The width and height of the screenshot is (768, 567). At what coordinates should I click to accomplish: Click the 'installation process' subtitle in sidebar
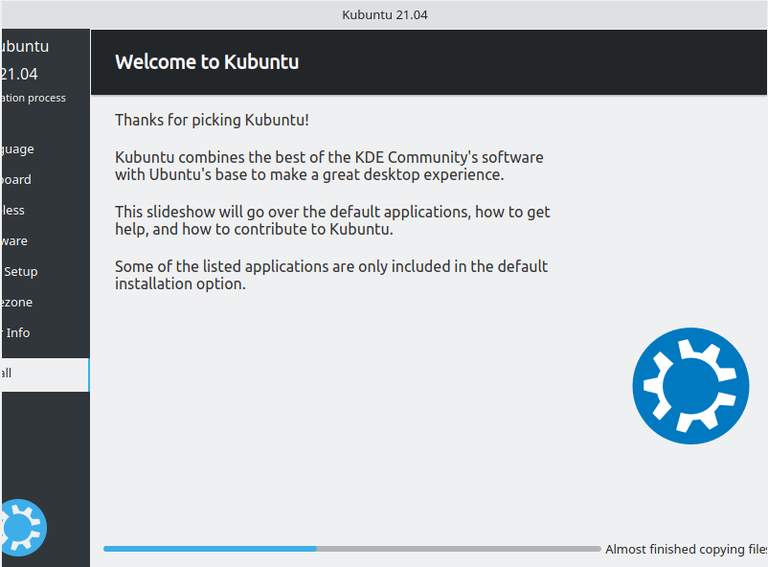click(x=33, y=98)
